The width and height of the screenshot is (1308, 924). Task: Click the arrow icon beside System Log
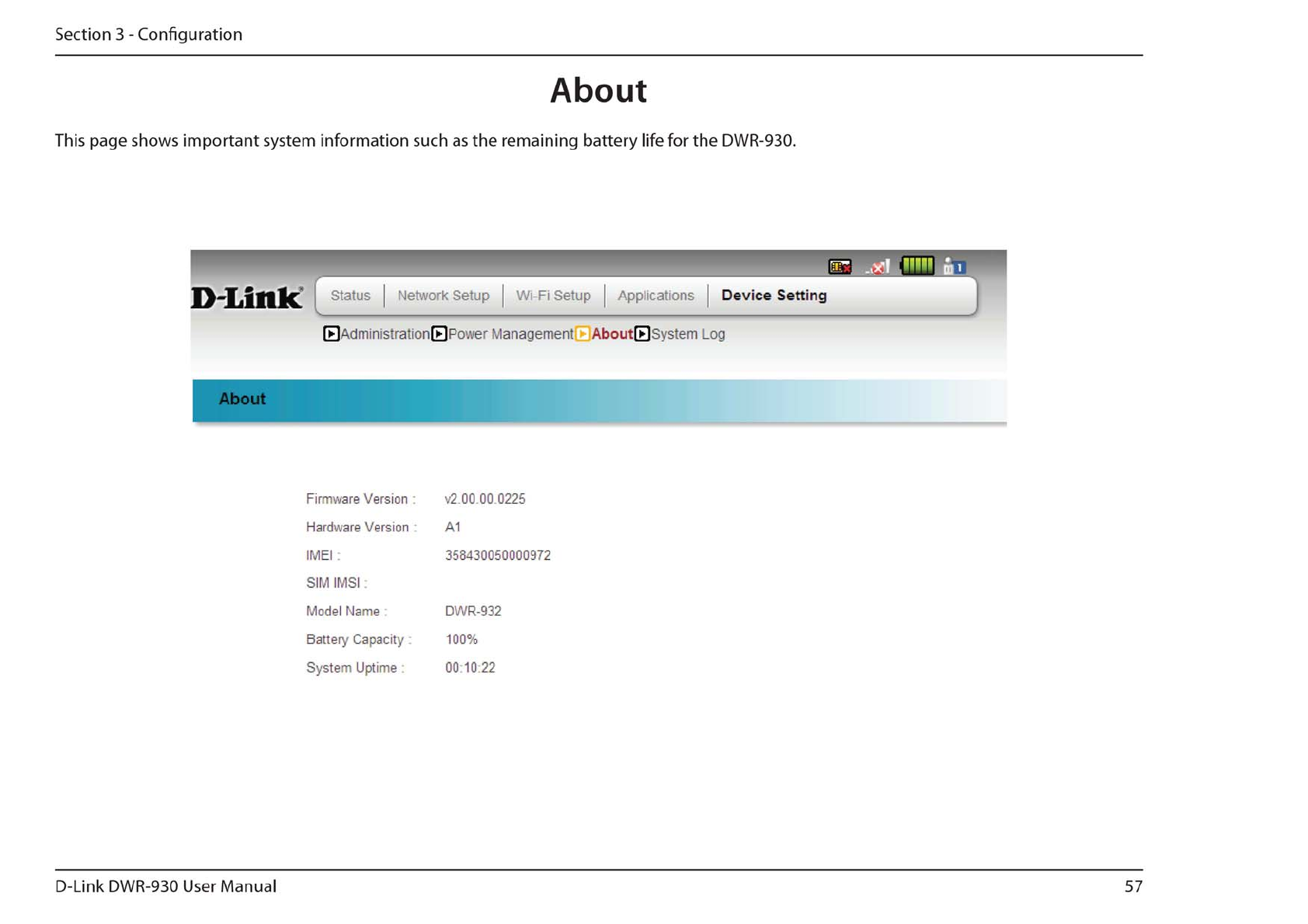click(642, 334)
